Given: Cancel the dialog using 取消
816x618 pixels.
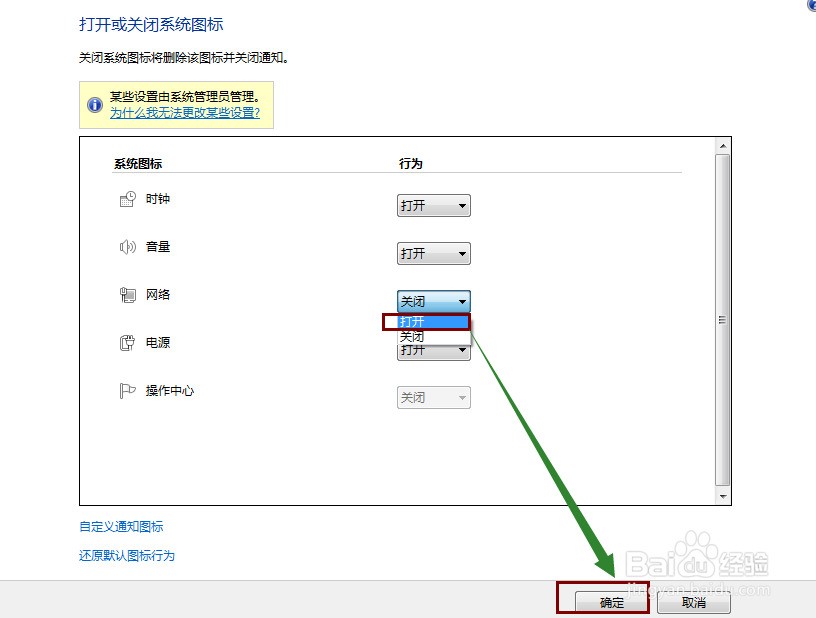Looking at the screenshot, I should point(695,603).
